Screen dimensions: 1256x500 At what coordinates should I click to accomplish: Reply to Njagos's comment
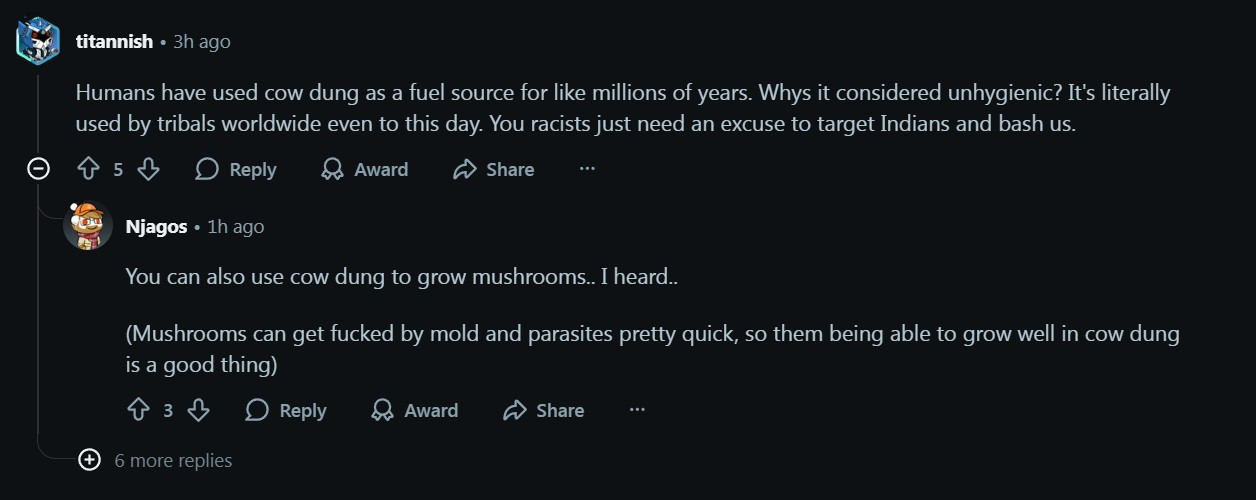coord(286,410)
